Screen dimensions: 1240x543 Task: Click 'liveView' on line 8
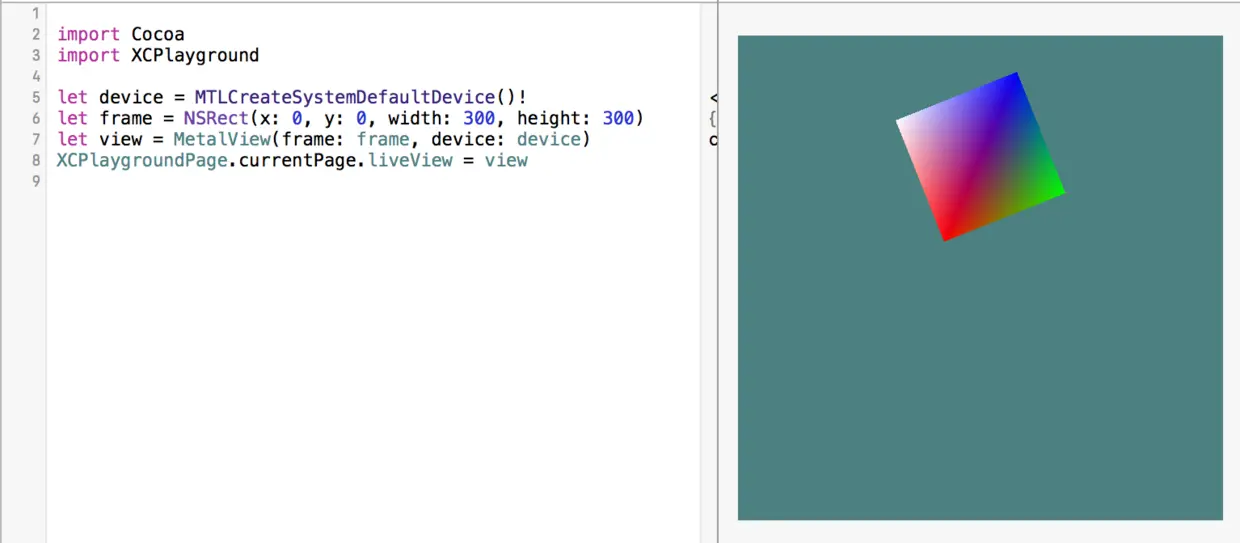(410, 160)
